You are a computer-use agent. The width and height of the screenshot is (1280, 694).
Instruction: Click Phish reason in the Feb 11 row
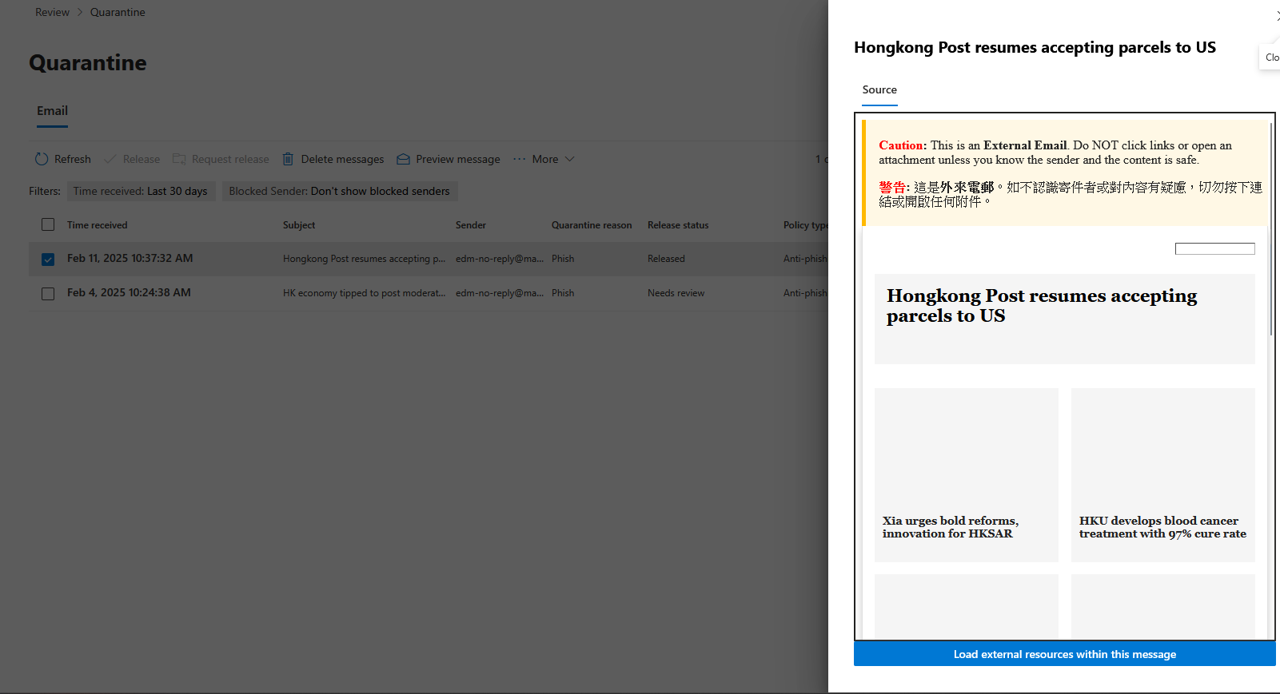tap(563, 259)
